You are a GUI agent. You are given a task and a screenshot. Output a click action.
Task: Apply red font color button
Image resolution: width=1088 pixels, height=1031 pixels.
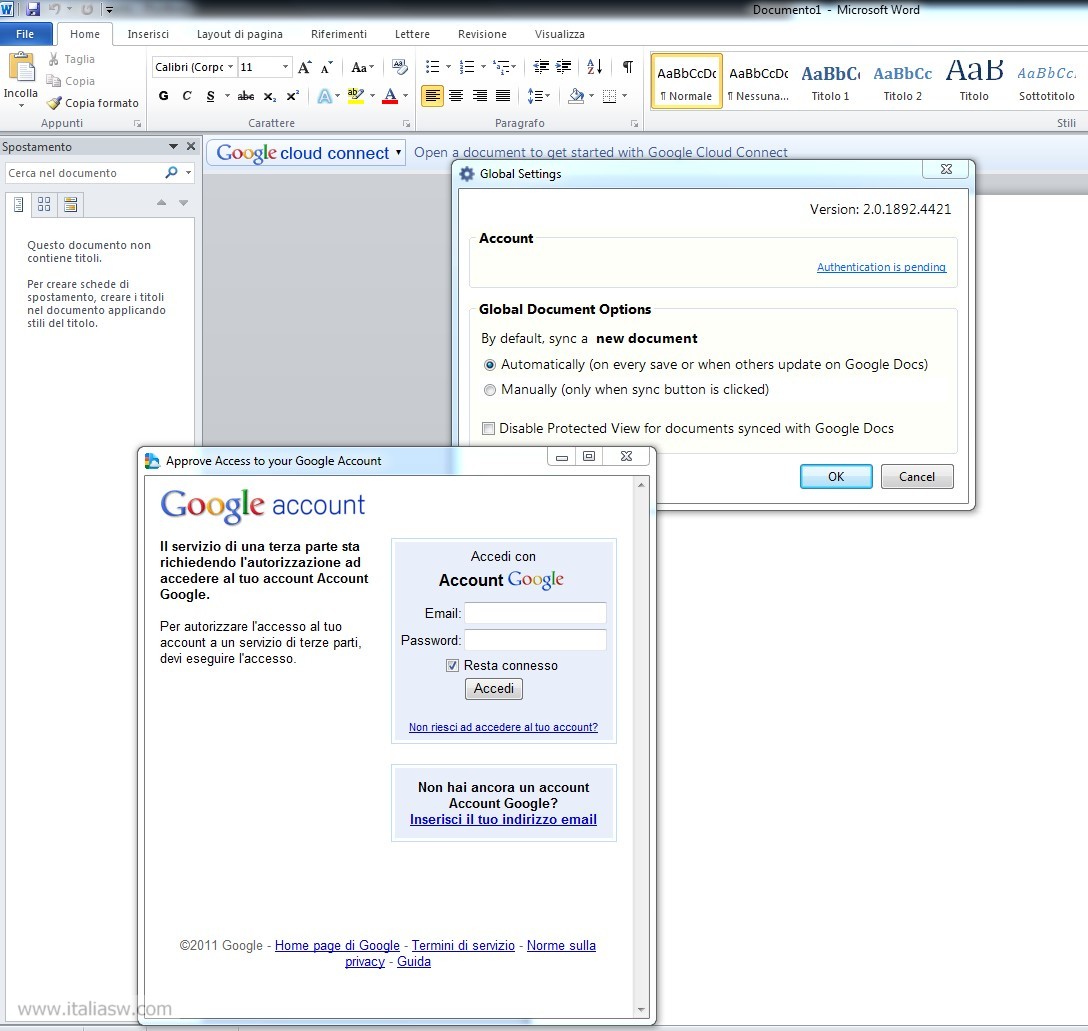[x=390, y=96]
